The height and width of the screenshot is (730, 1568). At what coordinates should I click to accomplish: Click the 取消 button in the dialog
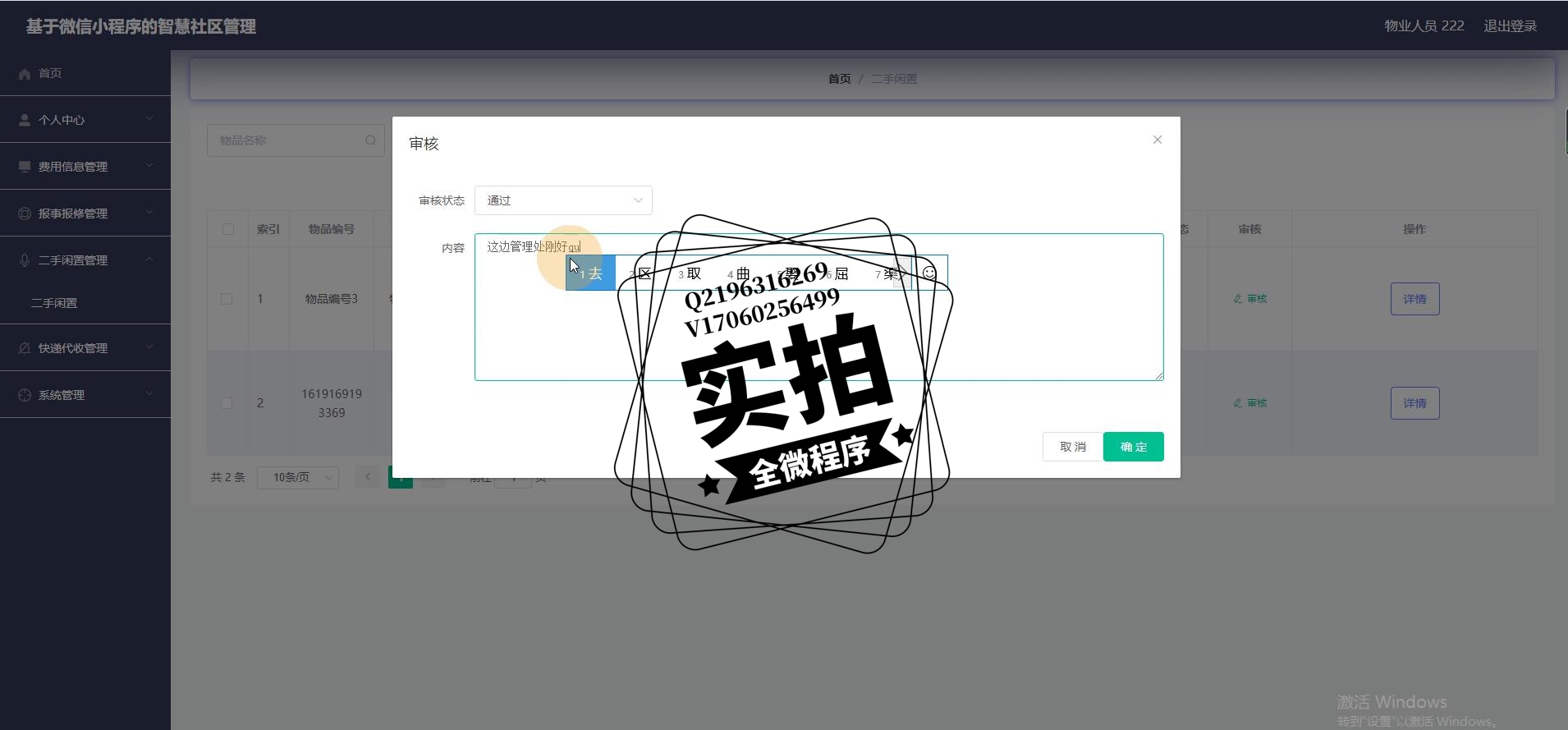pos(1072,447)
